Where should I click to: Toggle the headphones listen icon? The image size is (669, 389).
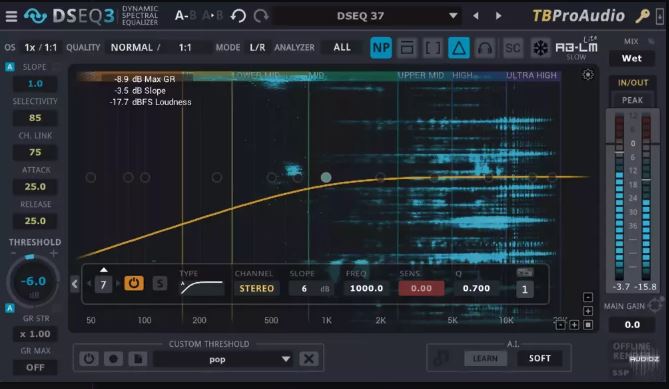coord(485,48)
